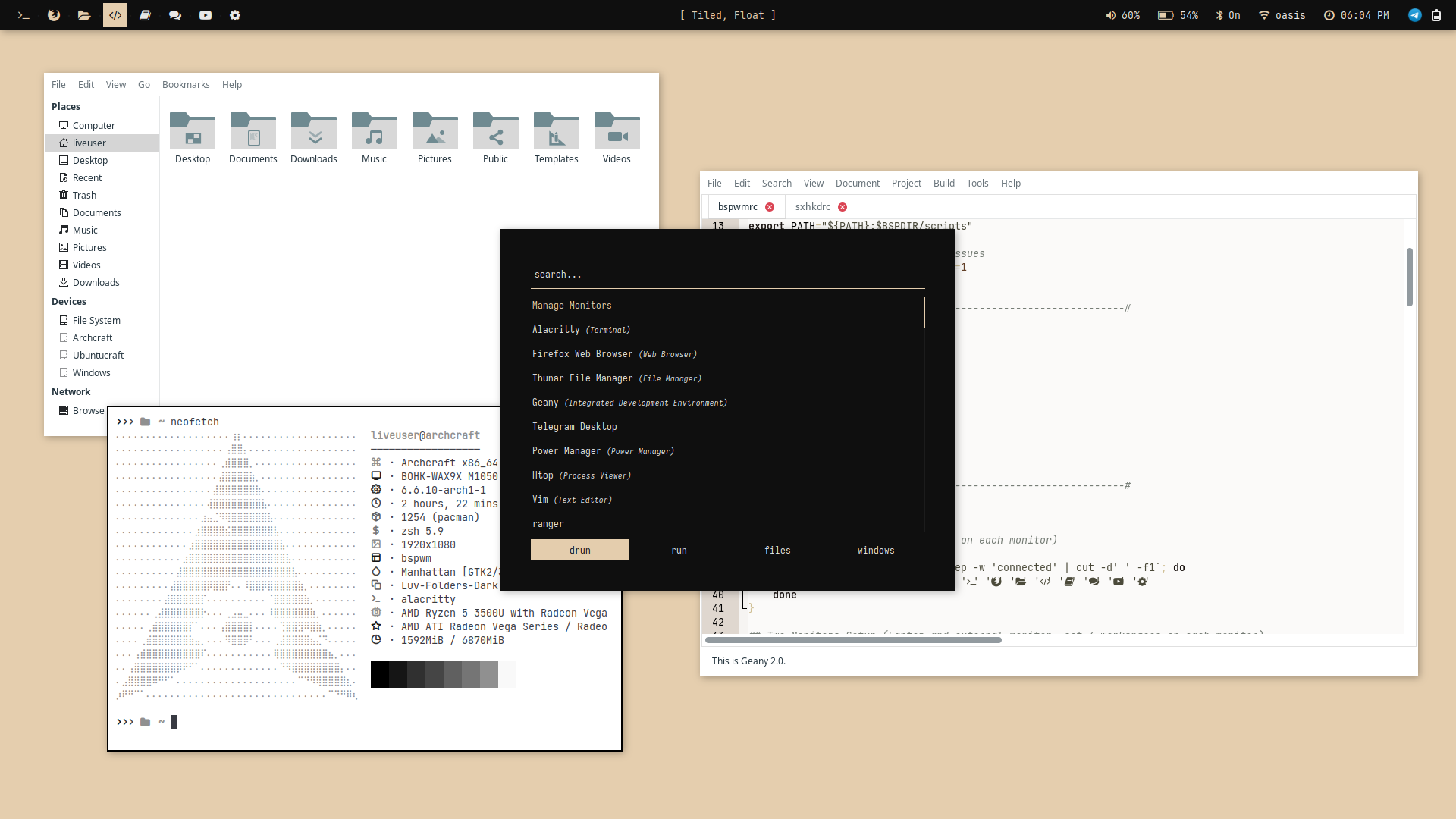Switch to the chat workspace icon
The image size is (1456, 819).
[175, 15]
